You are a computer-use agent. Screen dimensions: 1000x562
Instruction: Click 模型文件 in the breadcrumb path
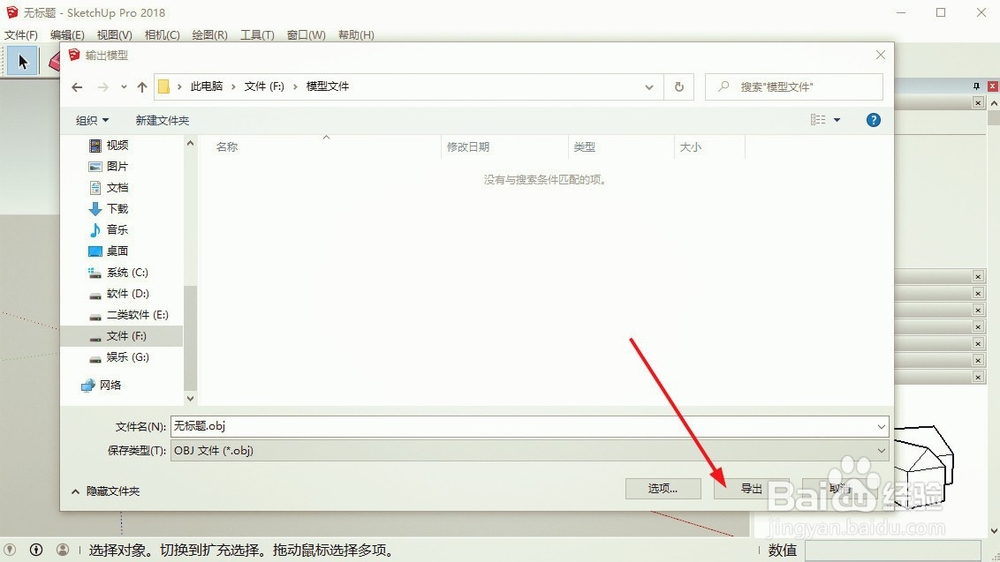tap(328, 86)
